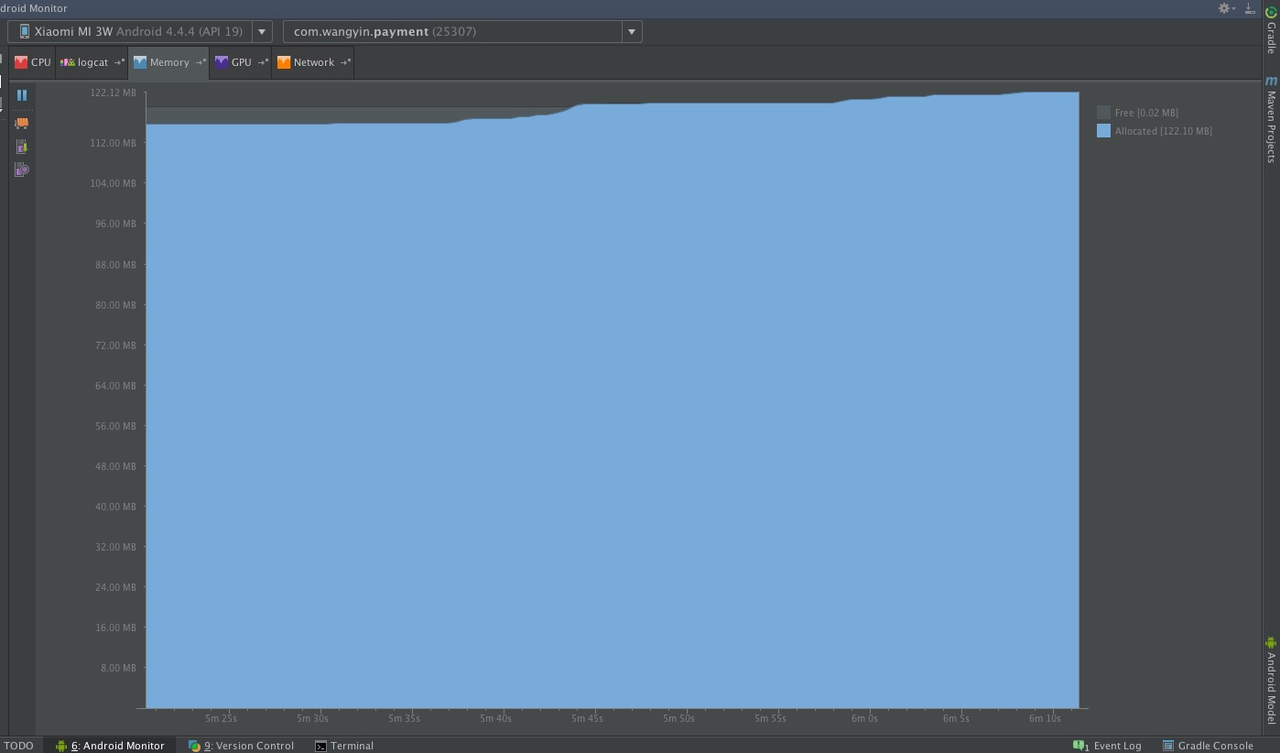Image resolution: width=1280 pixels, height=753 pixels.
Task: Click the 'Free [0.02 MB]' legend text
Action: coord(1146,113)
